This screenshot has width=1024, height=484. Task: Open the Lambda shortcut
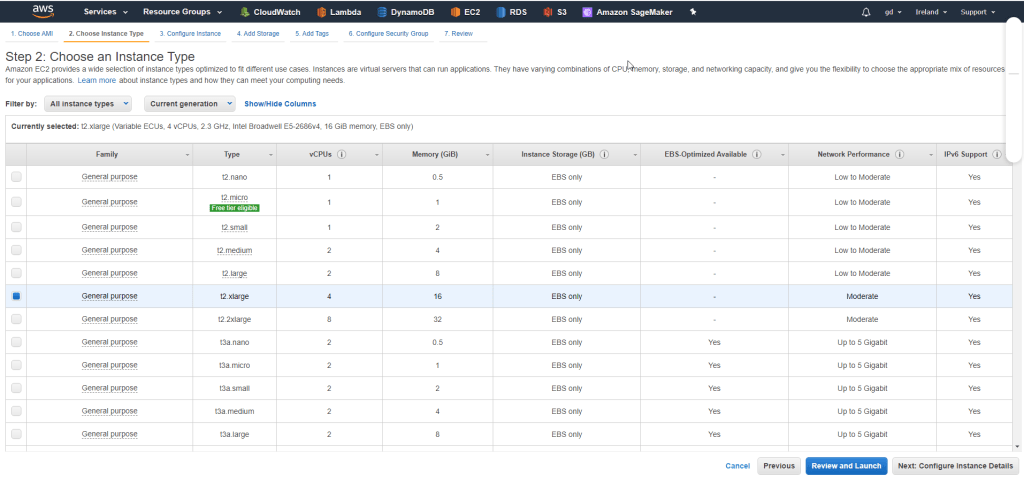pos(338,12)
